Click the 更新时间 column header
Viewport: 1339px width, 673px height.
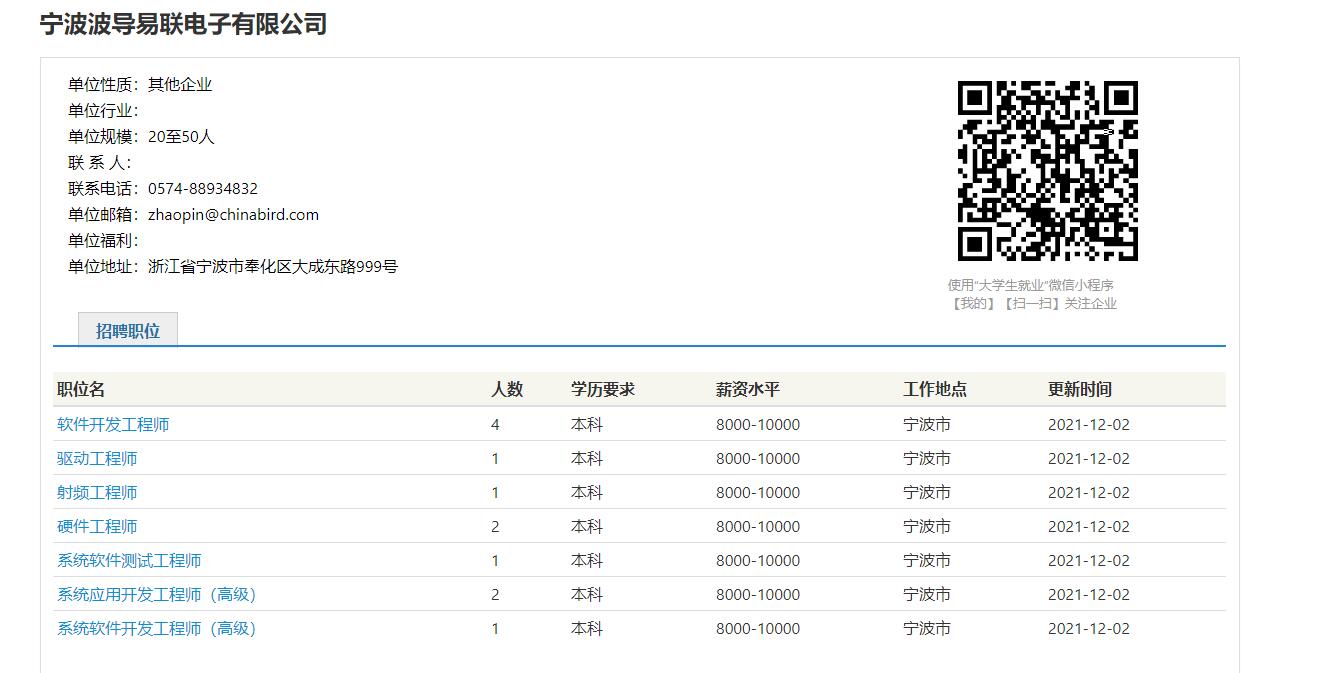tap(1080, 389)
